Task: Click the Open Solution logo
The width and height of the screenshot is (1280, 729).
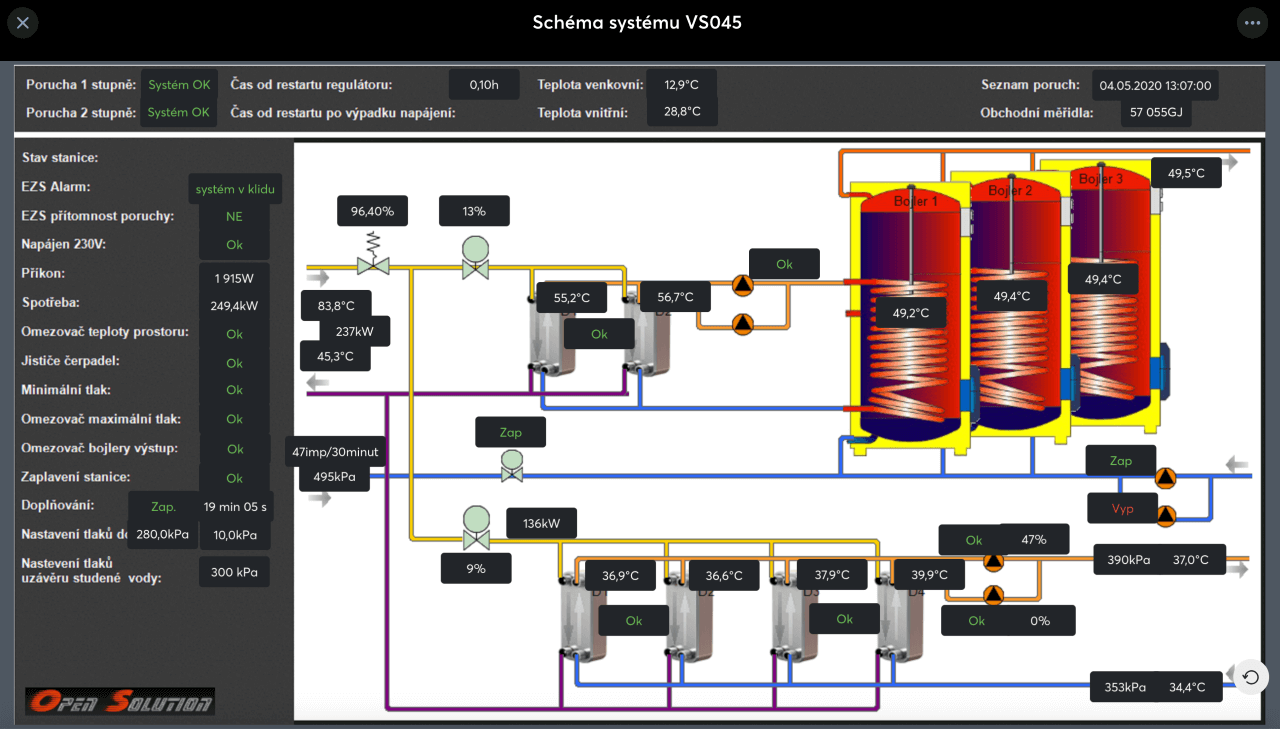Action: pyautogui.click(x=119, y=701)
